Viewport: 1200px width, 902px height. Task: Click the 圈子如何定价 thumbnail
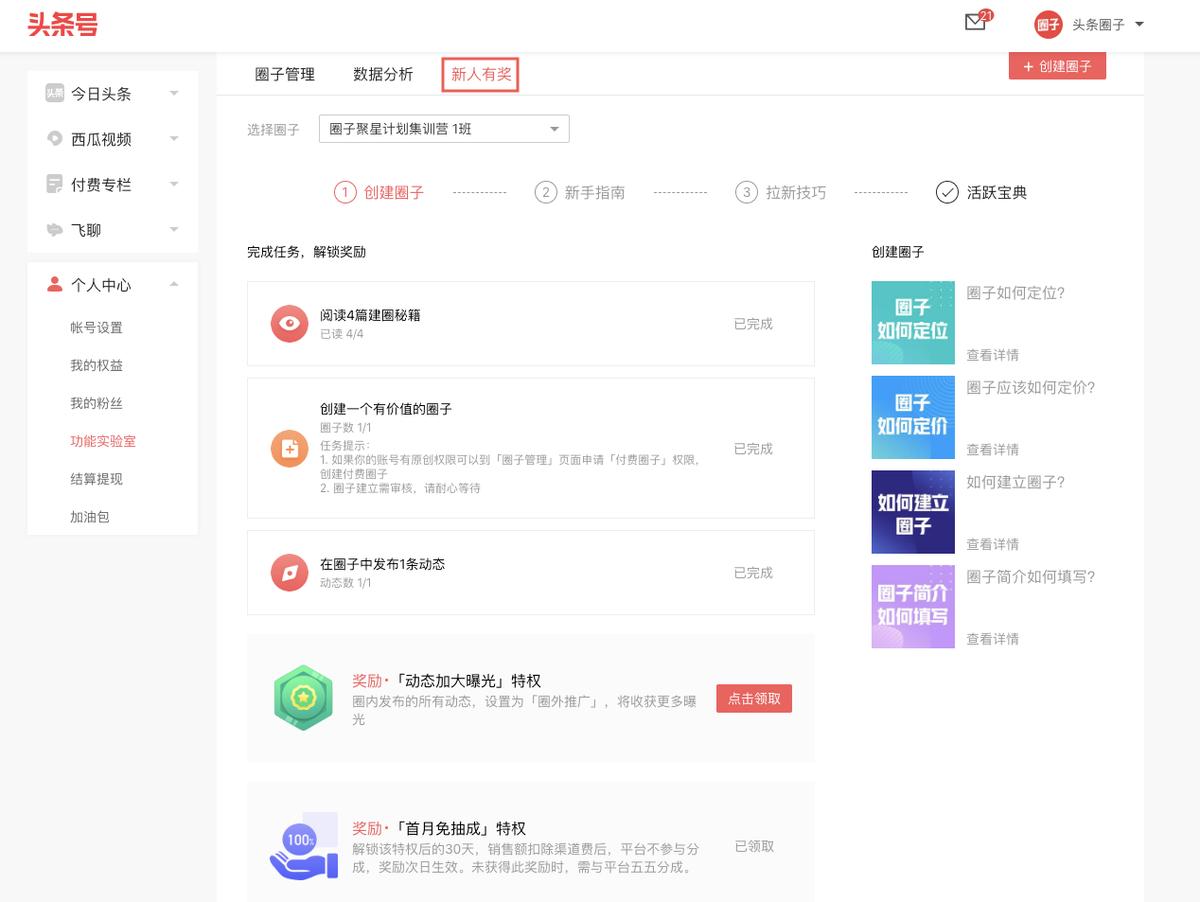[912, 417]
